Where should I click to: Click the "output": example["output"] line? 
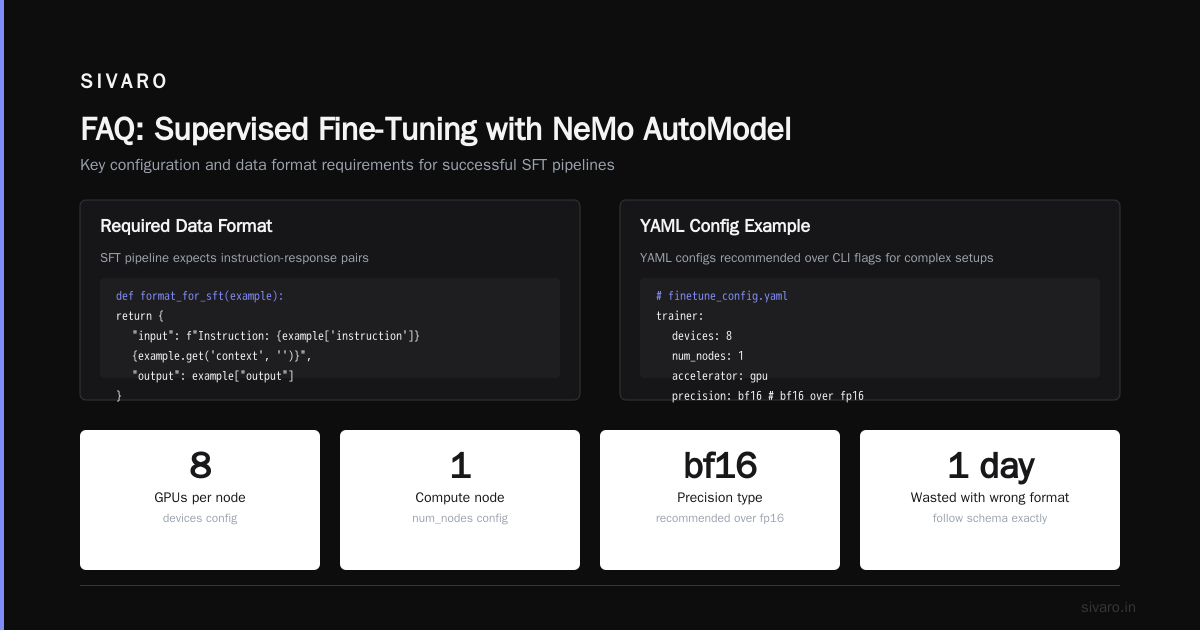coord(213,377)
